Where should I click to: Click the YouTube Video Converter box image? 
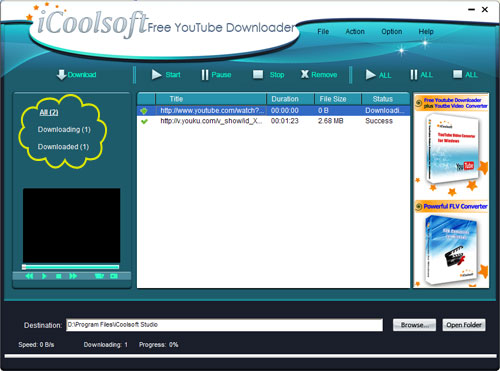click(452, 150)
